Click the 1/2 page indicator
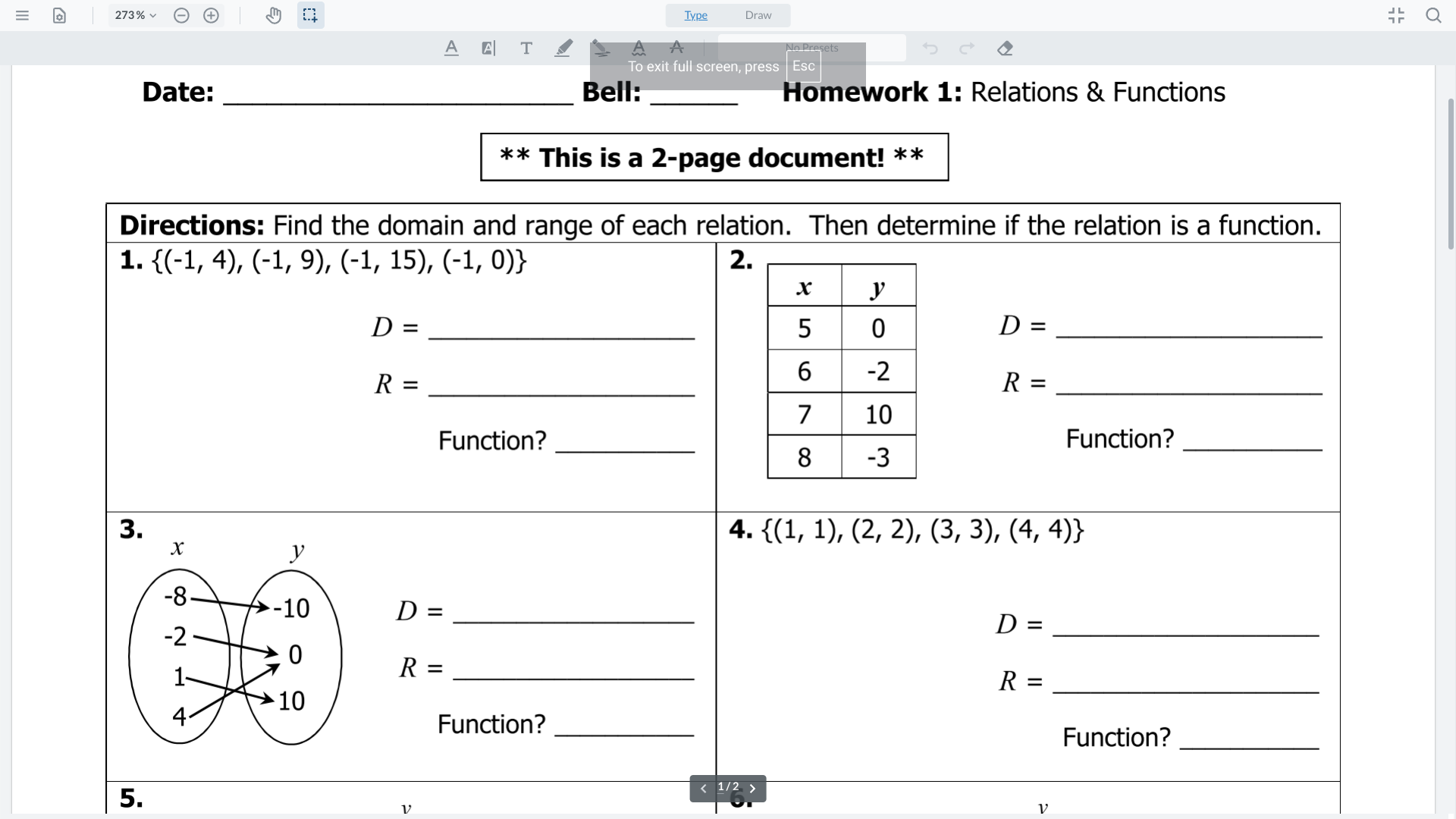This screenshot has width=1456, height=819. 728,787
